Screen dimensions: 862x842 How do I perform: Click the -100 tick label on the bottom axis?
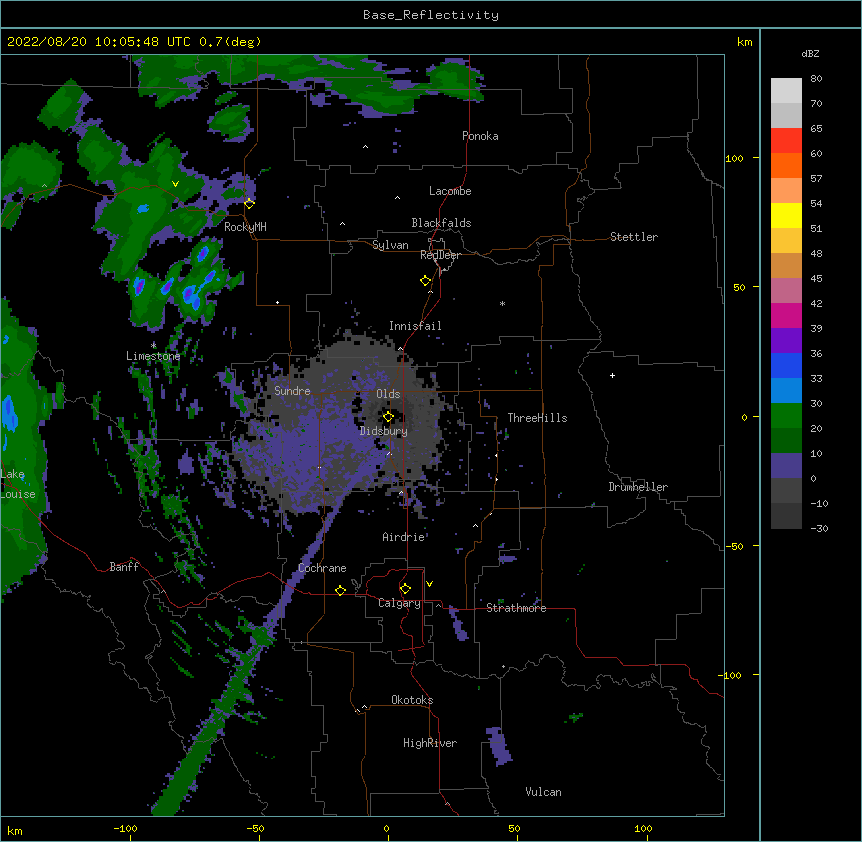point(125,828)
